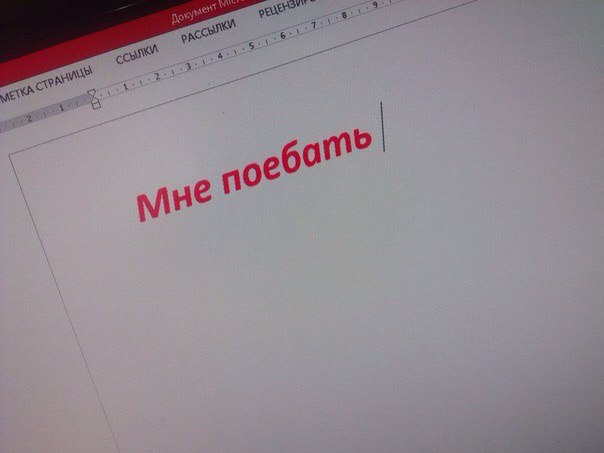Switch to the РАЗМЕТКА СТРАНИЦЫ tab

(x=46, y=84)
